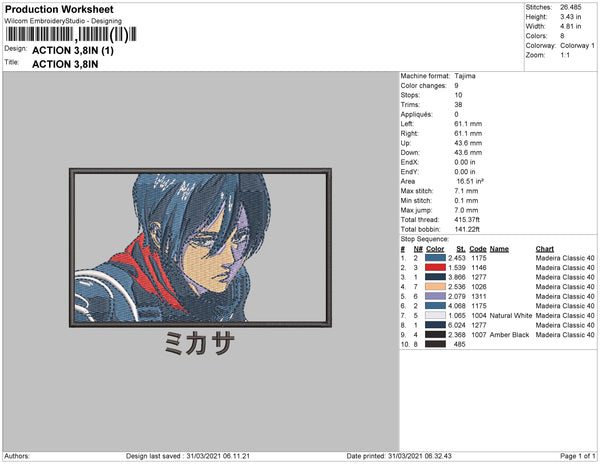Click the 'Authors:' footer label

[x=17, y=456]
